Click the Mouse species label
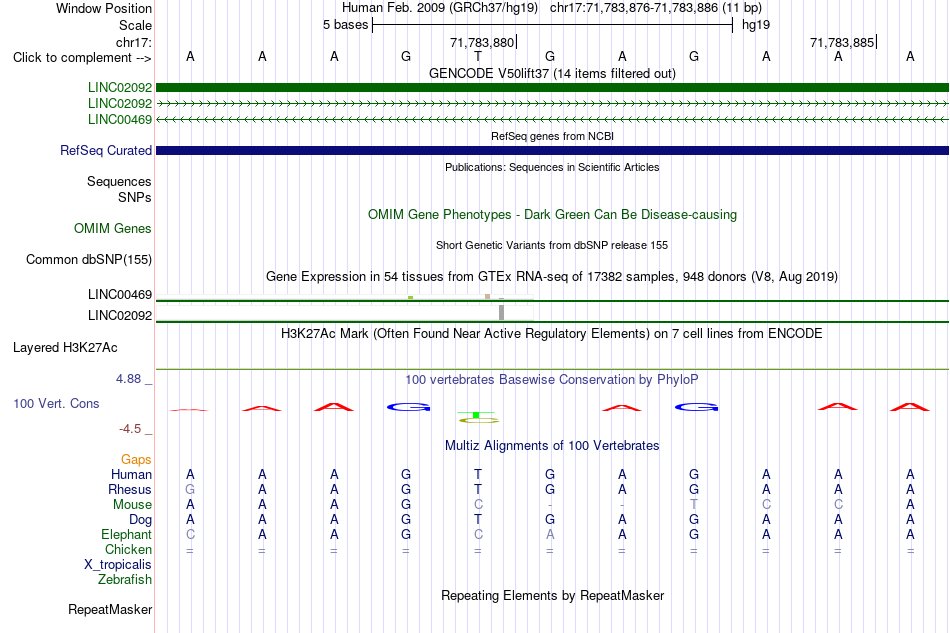Image resolution: width=950 pixels, height=633 pixels. coord(132,505)
